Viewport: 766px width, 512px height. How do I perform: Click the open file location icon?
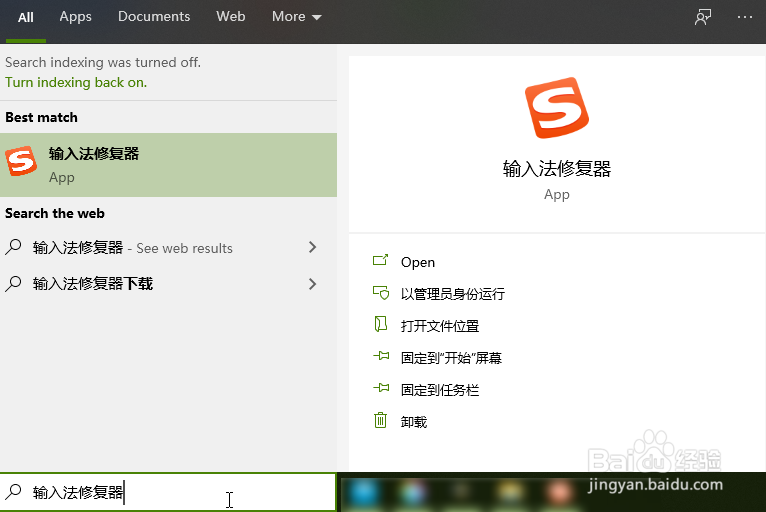pyautogui.click(x=381, y=324)
